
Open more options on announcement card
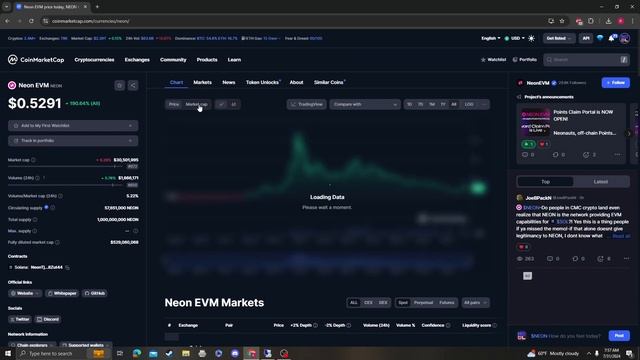tap(618, 155)
